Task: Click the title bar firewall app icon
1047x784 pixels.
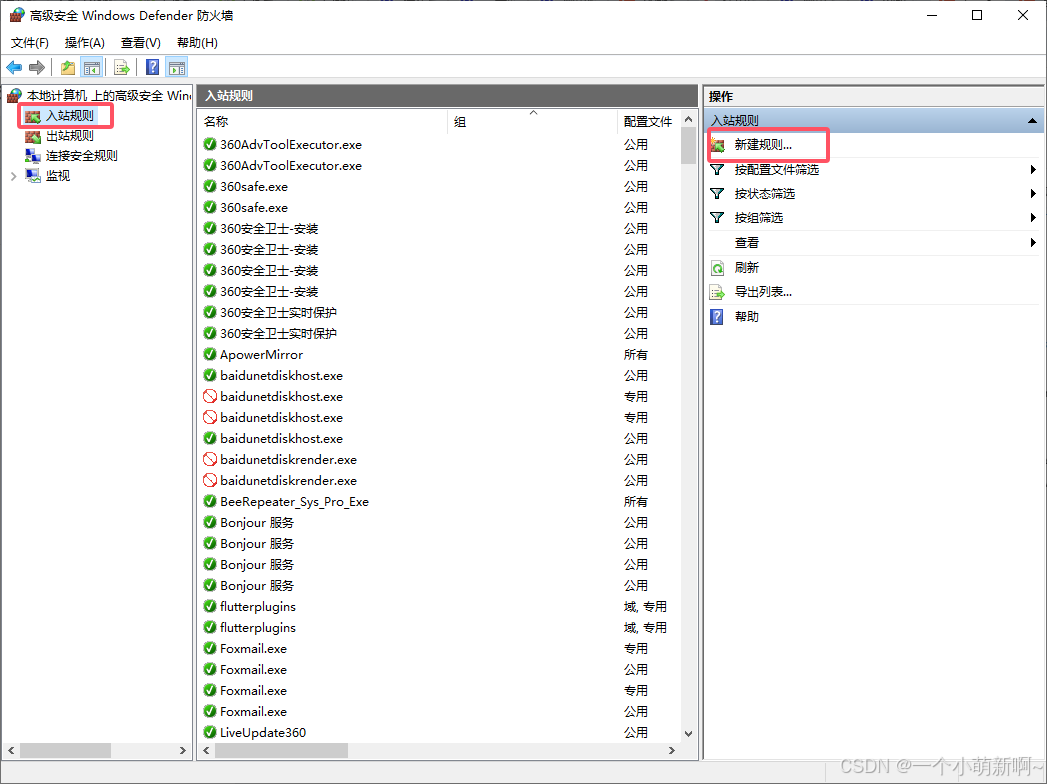Action: click(17, 15)
